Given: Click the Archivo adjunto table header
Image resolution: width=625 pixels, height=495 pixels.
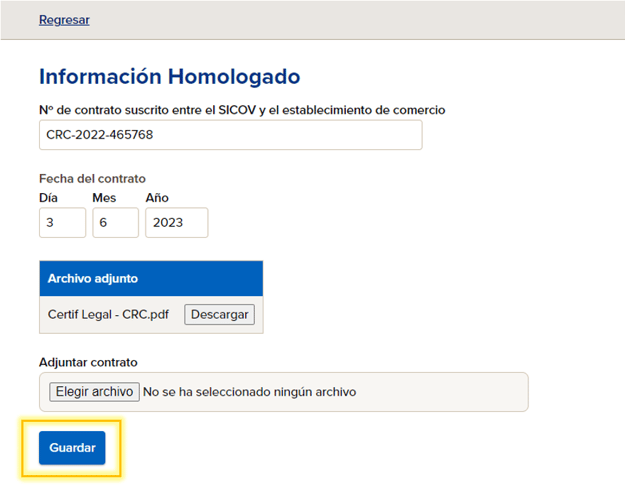Looking at the screenshot, I should point(151,278).
